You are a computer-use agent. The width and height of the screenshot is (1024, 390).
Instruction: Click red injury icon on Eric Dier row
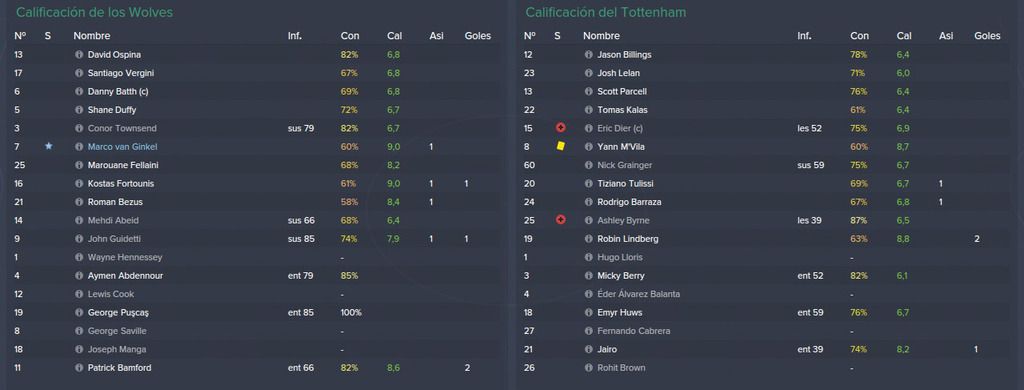560,128
